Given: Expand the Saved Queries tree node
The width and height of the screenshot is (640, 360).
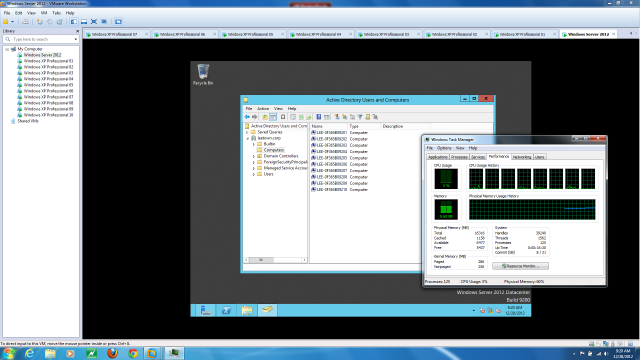Looking at the screenshot, I should click(x=247, y=132).
